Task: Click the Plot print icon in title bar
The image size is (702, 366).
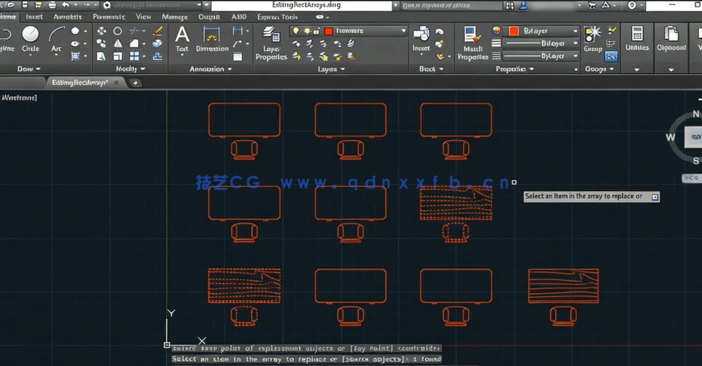Action: 52,5
